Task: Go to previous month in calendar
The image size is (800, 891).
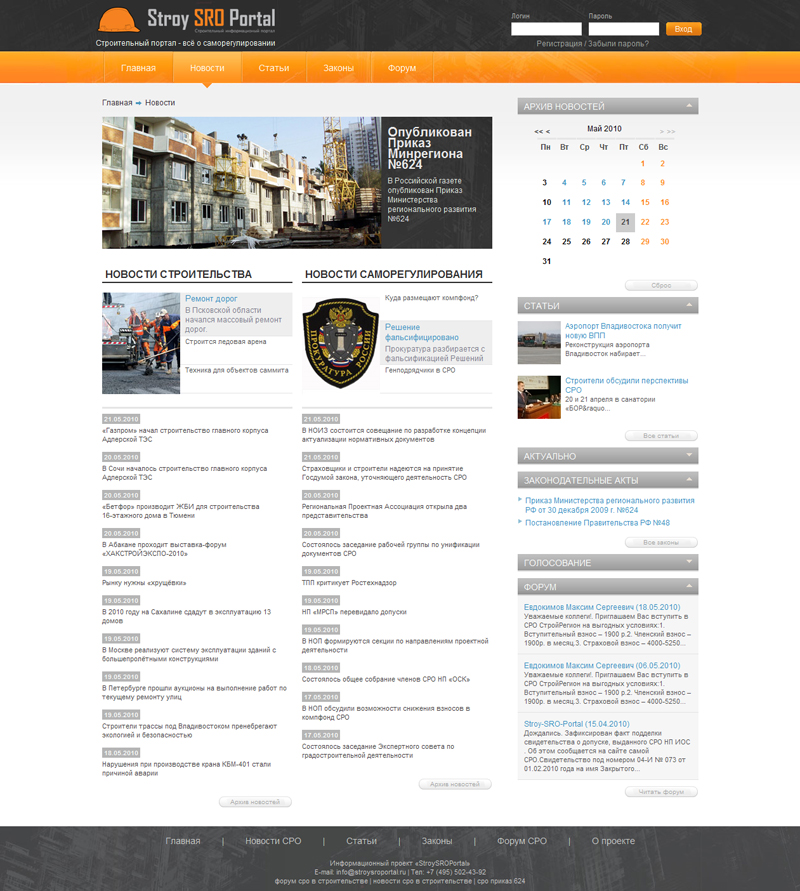Action: click(548, 131)
